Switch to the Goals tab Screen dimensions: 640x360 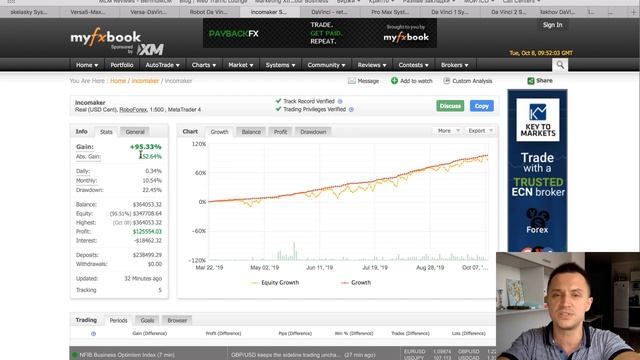pos(147,320)
